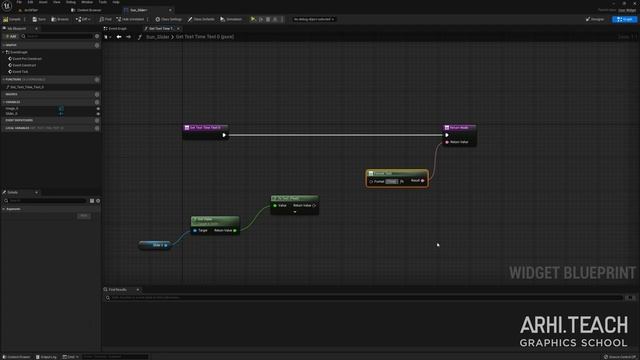Add new function with Functions plus icon
The height and width of the screenshot is (360, 640).
point(97,80)
